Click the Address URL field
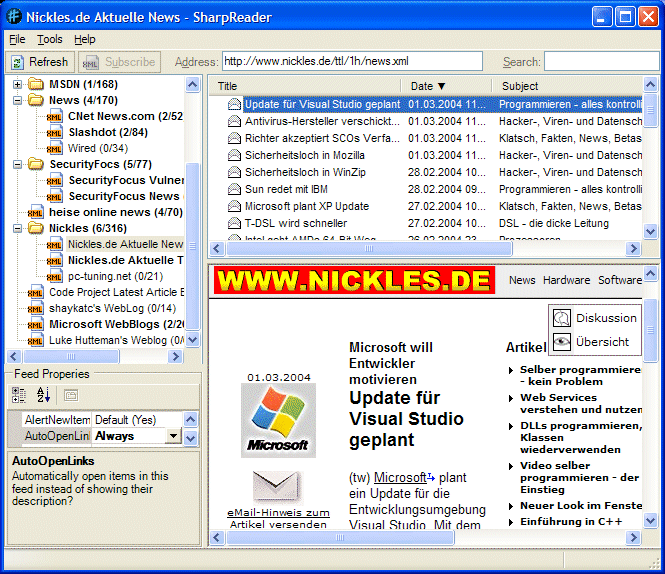The height and width of the screenshot is (574, 665). point(352,61)
